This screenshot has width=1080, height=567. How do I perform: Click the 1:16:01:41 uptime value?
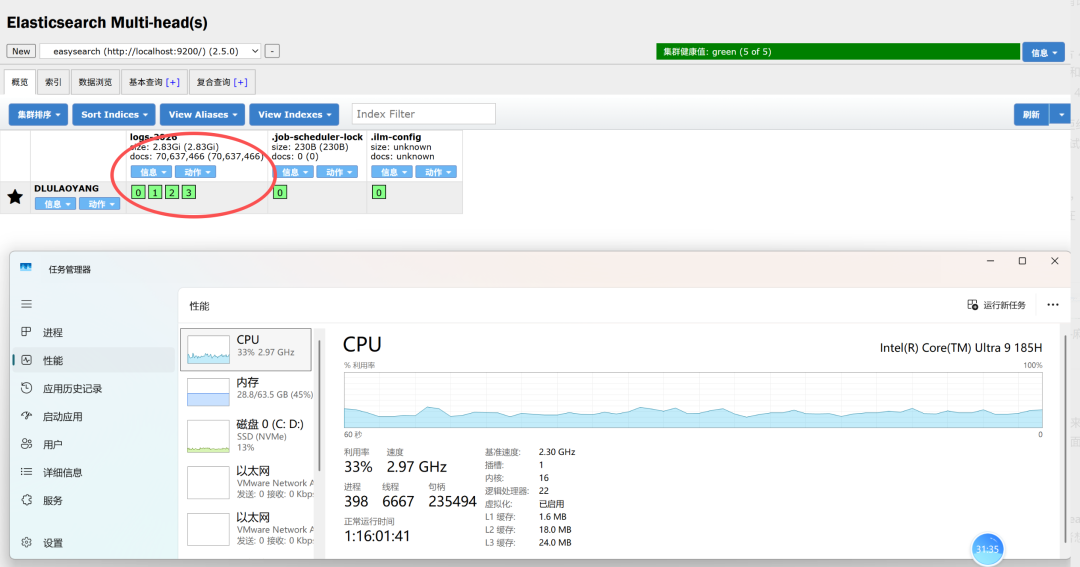pyautogui.click(x=377, y=536)
